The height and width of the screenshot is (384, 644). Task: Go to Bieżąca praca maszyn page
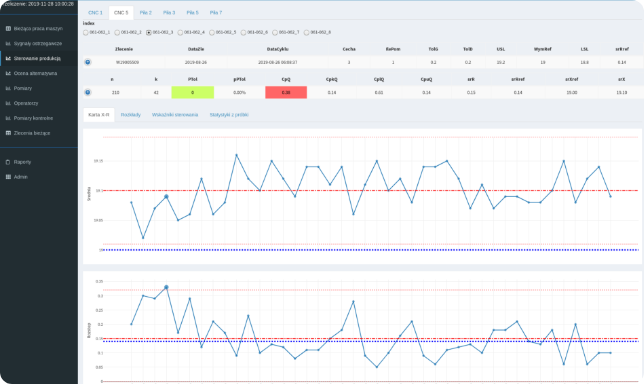pos(38,29)
